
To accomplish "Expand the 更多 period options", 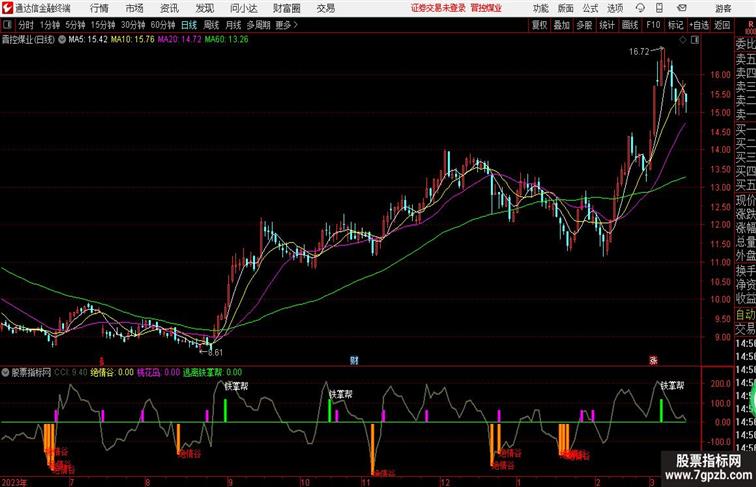I will [287, 25].
